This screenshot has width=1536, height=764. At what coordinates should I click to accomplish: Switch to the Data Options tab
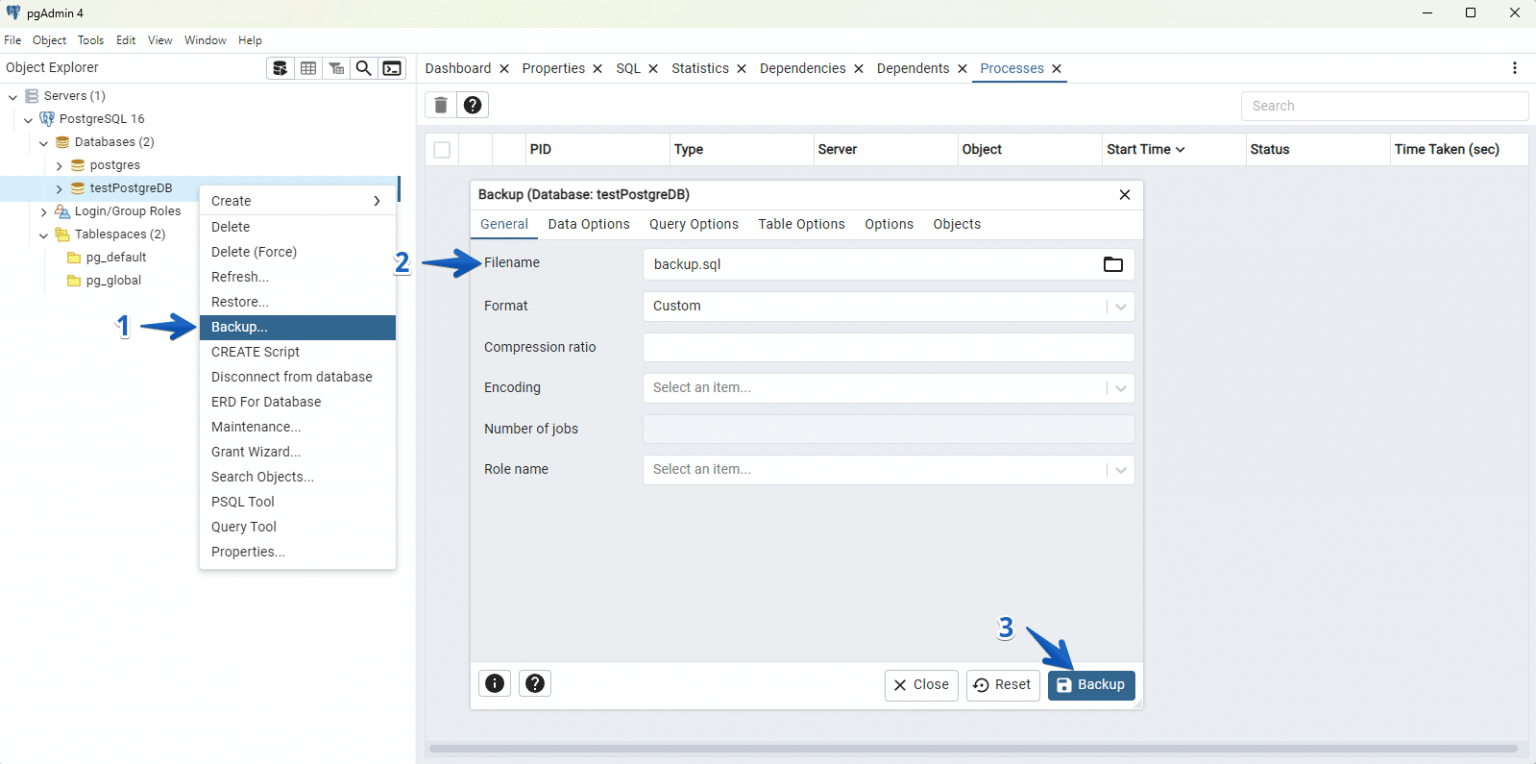[x=588, y=224]
